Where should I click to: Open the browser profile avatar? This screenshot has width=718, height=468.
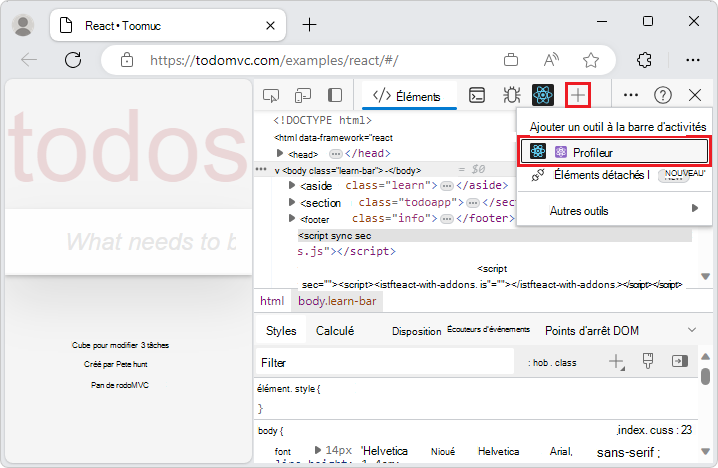pyautogui.click(x=23, y=25)
